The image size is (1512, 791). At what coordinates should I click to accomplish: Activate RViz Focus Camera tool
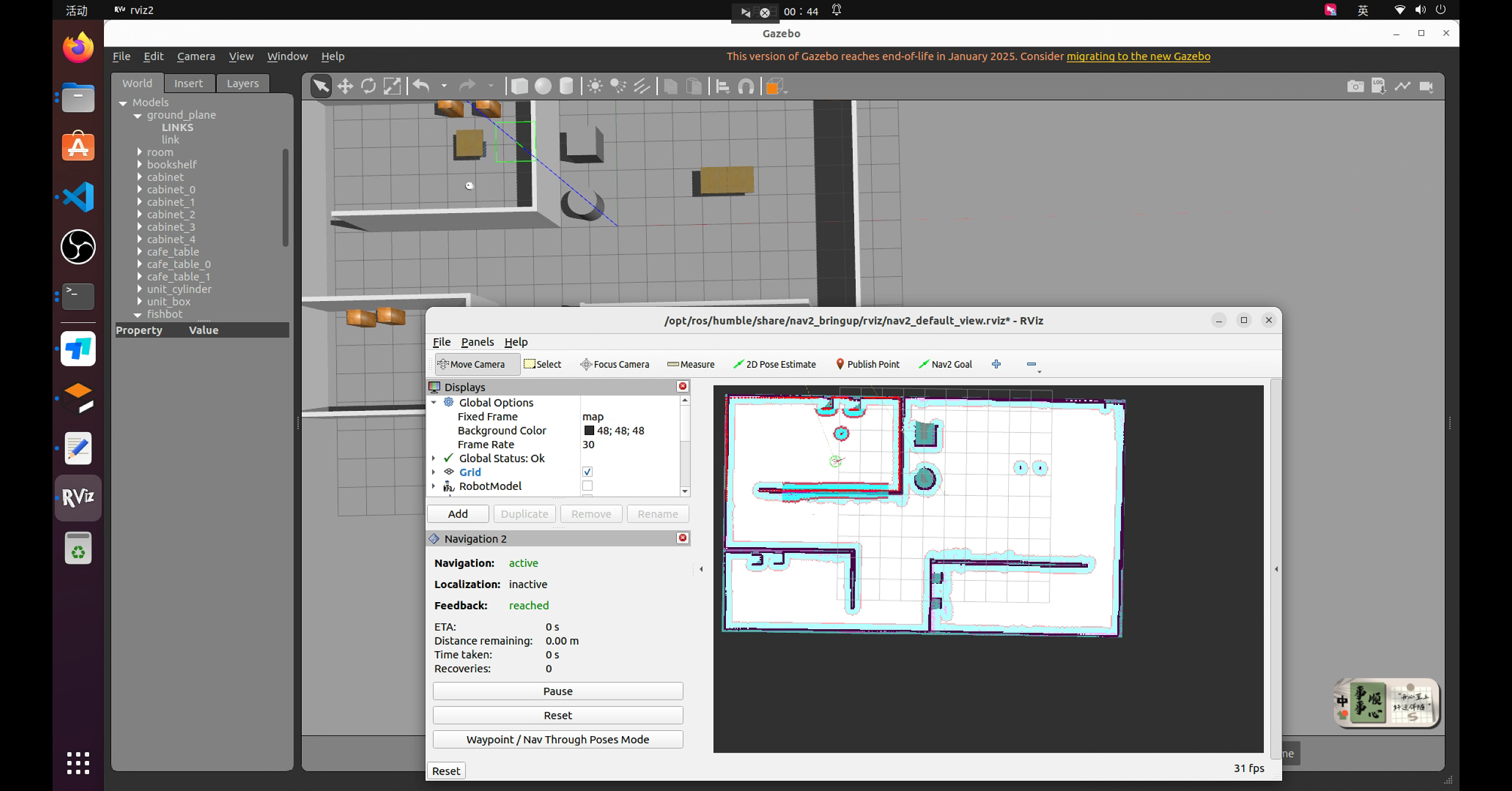tap(615, 364)
